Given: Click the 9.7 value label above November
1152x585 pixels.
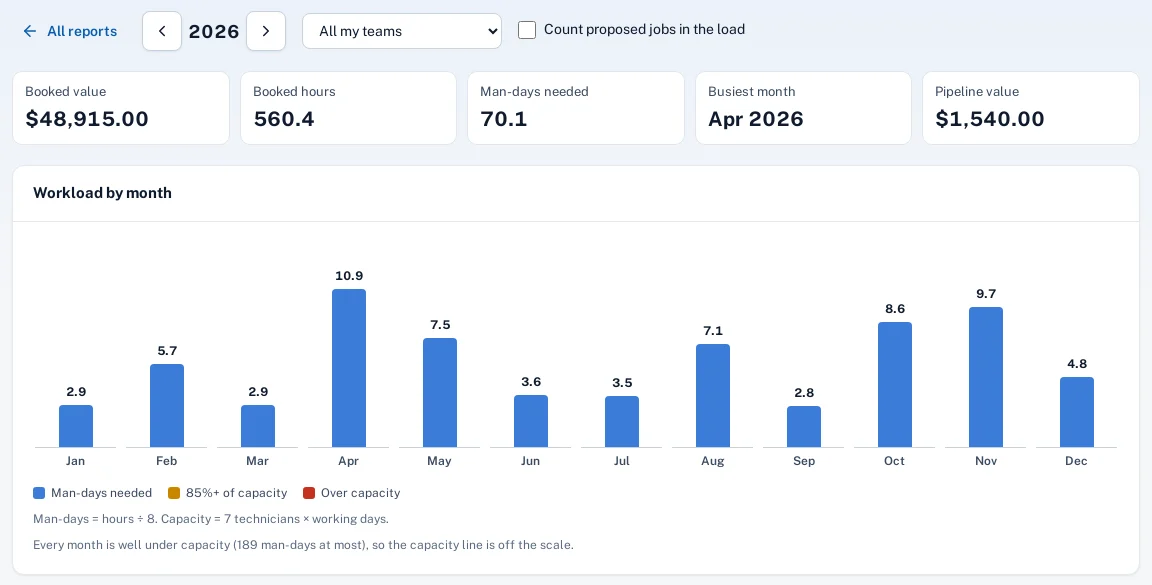Looking at the screenshot, I should 986,294.
